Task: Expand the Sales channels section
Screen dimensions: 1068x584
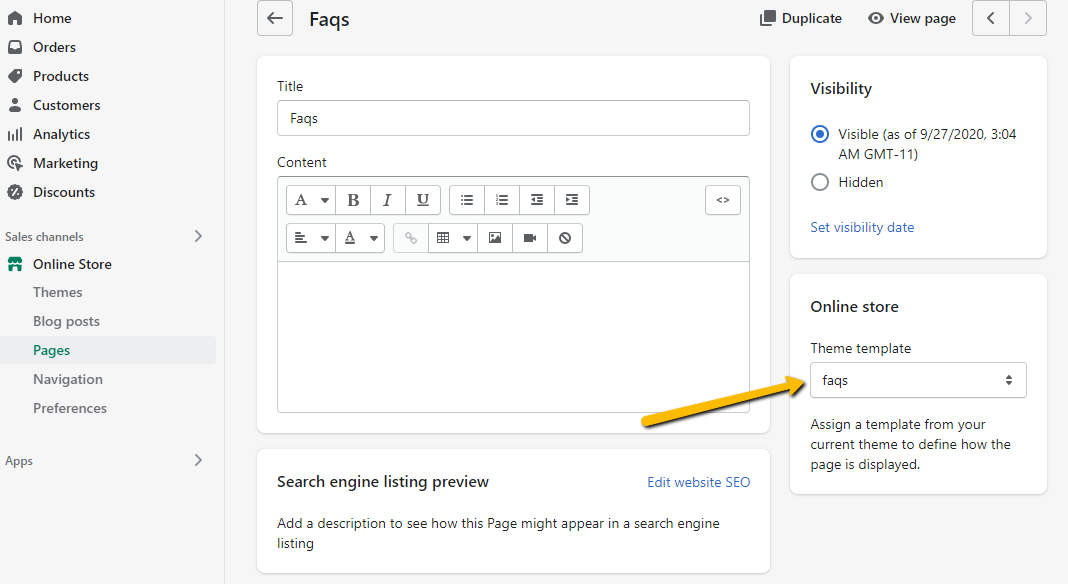Action: tap(198, 237)
